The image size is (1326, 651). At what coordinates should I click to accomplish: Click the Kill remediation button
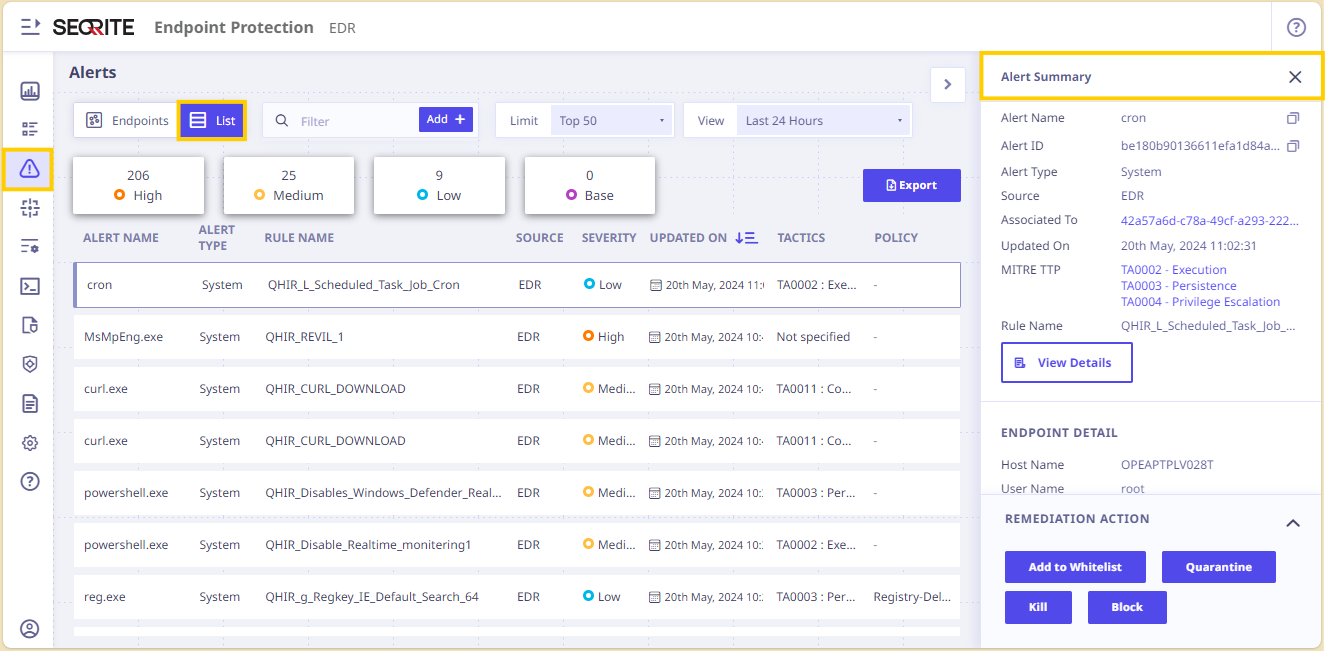(x=1038, y=607)
